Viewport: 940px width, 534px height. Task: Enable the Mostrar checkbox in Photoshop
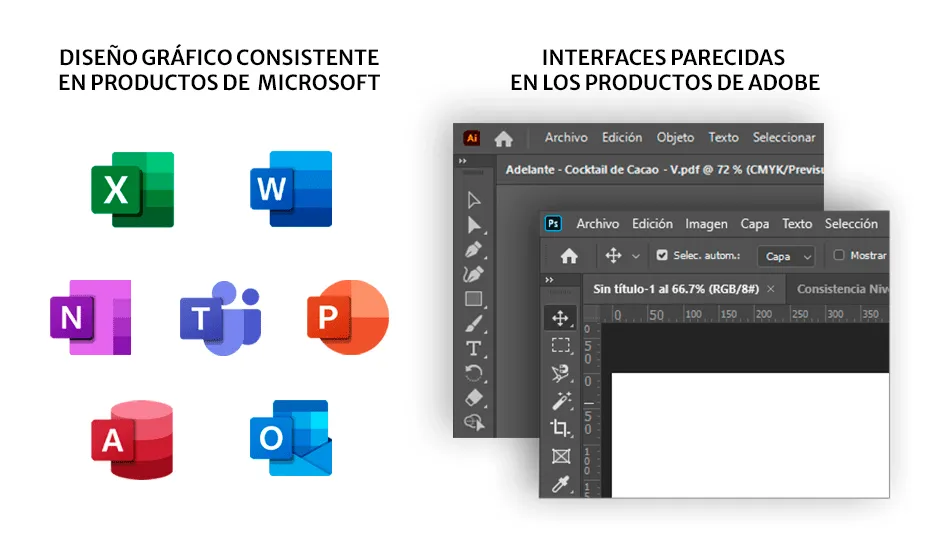(x=839, y=255)
